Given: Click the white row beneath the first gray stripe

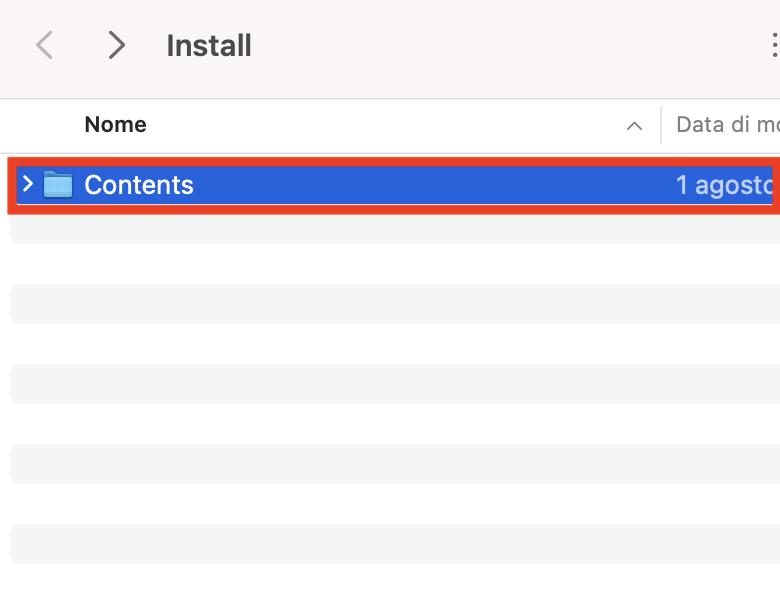Looking at the screenshot, I should (x=395, y=264).
